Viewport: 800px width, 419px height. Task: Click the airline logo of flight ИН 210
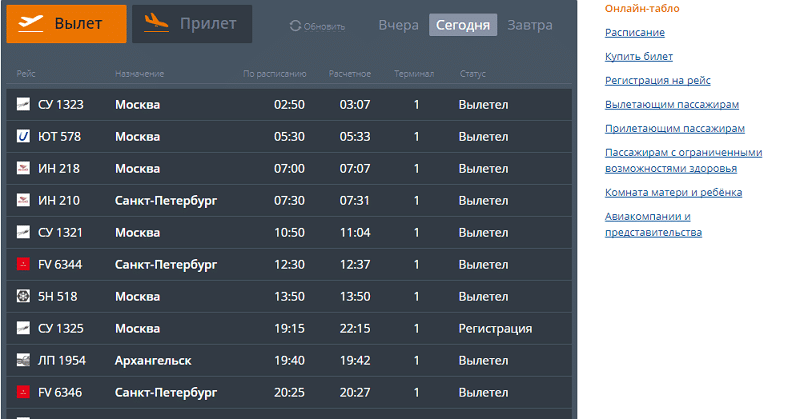pos(23,200)
